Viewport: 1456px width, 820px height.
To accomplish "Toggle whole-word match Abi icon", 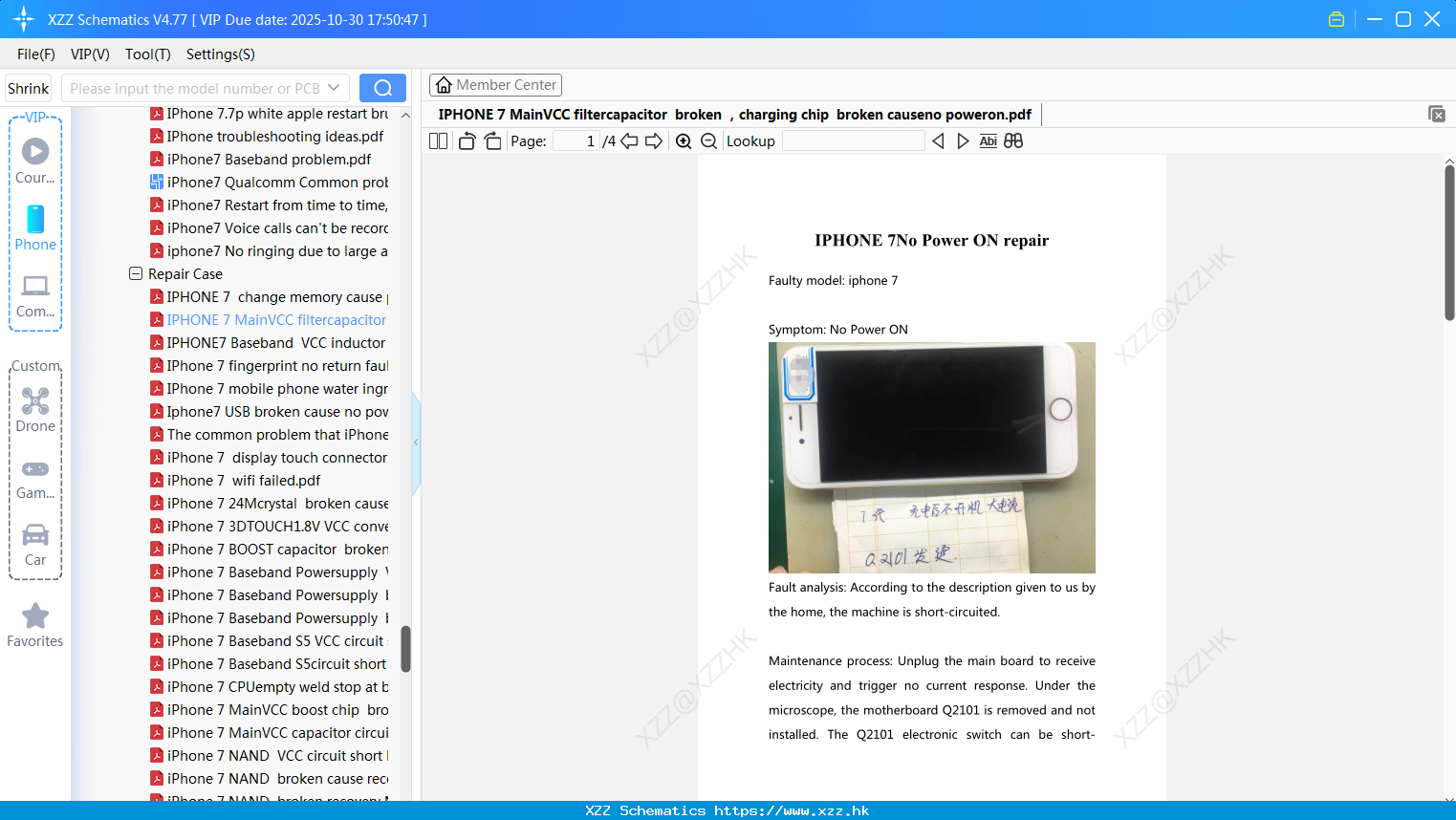I will (x=988, y=141).
